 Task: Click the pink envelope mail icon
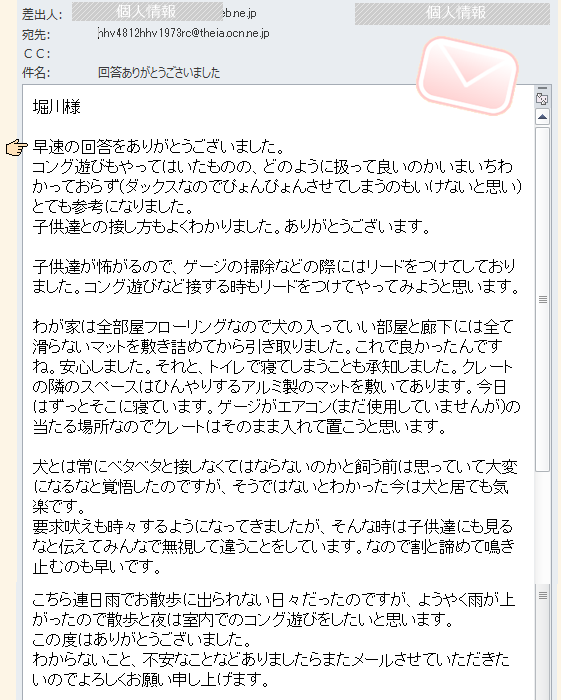pyautogui.click(x=467, y=75)
